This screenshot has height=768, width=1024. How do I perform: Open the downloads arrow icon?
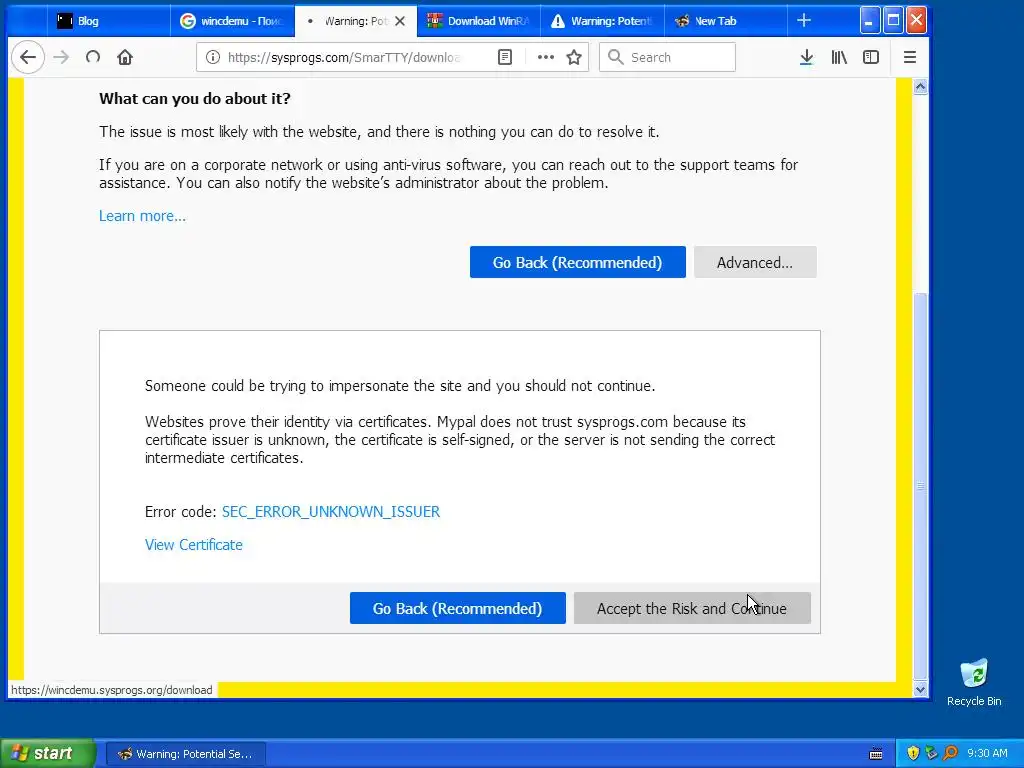pos(807,57)
